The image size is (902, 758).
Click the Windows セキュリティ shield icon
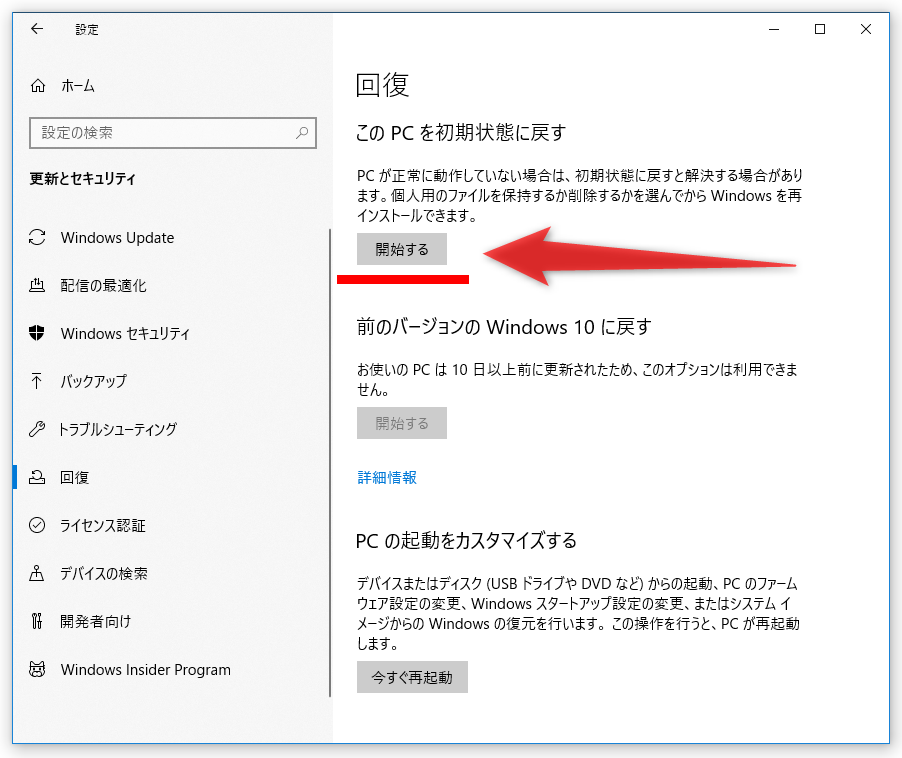[x=37, y=333]
